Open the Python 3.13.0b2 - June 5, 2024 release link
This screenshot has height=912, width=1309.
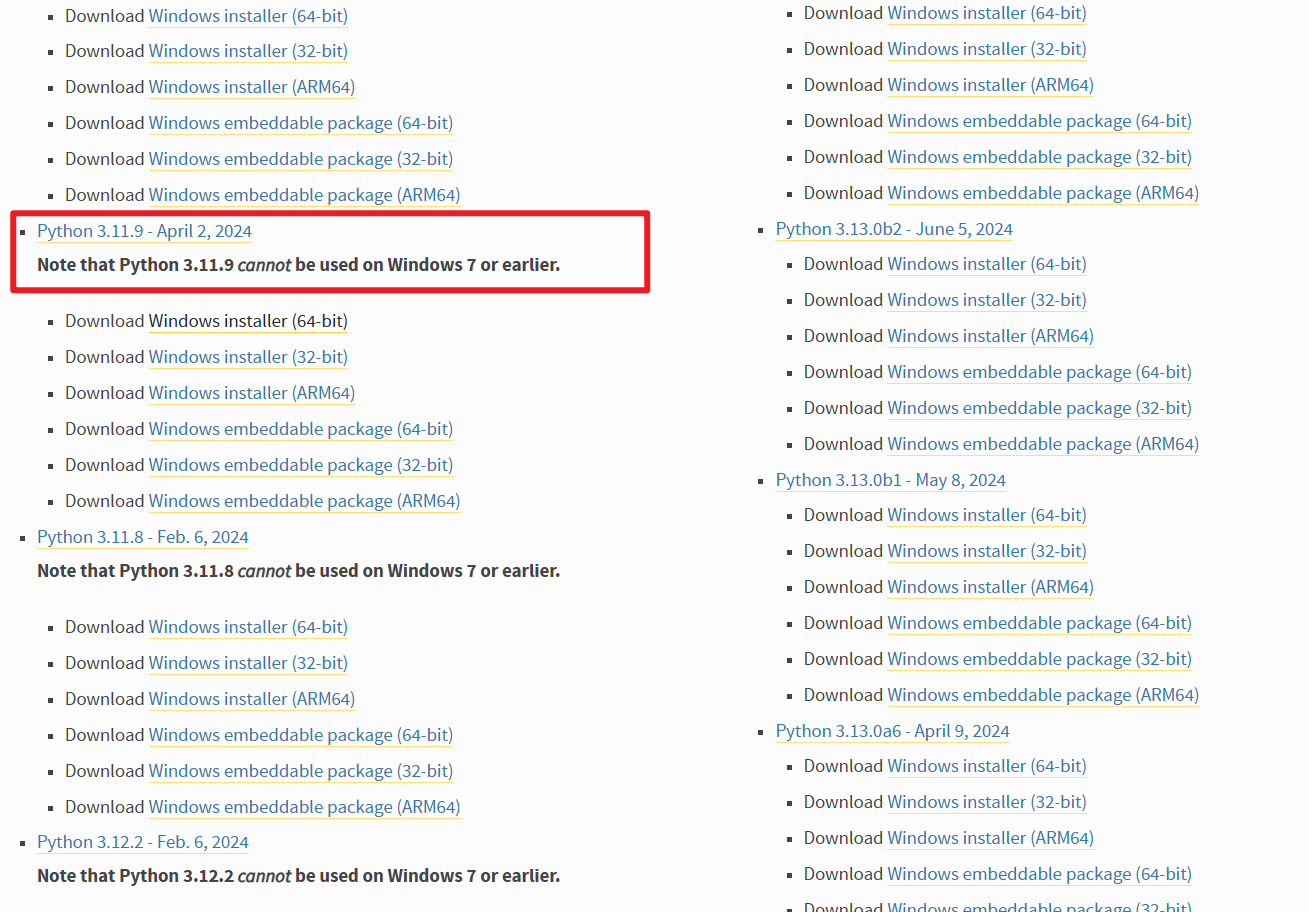click(894, 229)
